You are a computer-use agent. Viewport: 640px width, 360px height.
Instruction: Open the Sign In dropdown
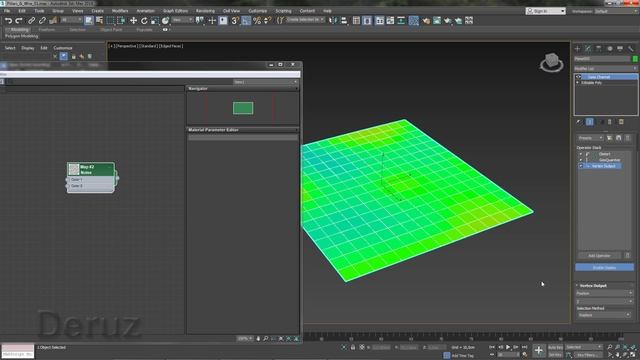coord(546,11)
